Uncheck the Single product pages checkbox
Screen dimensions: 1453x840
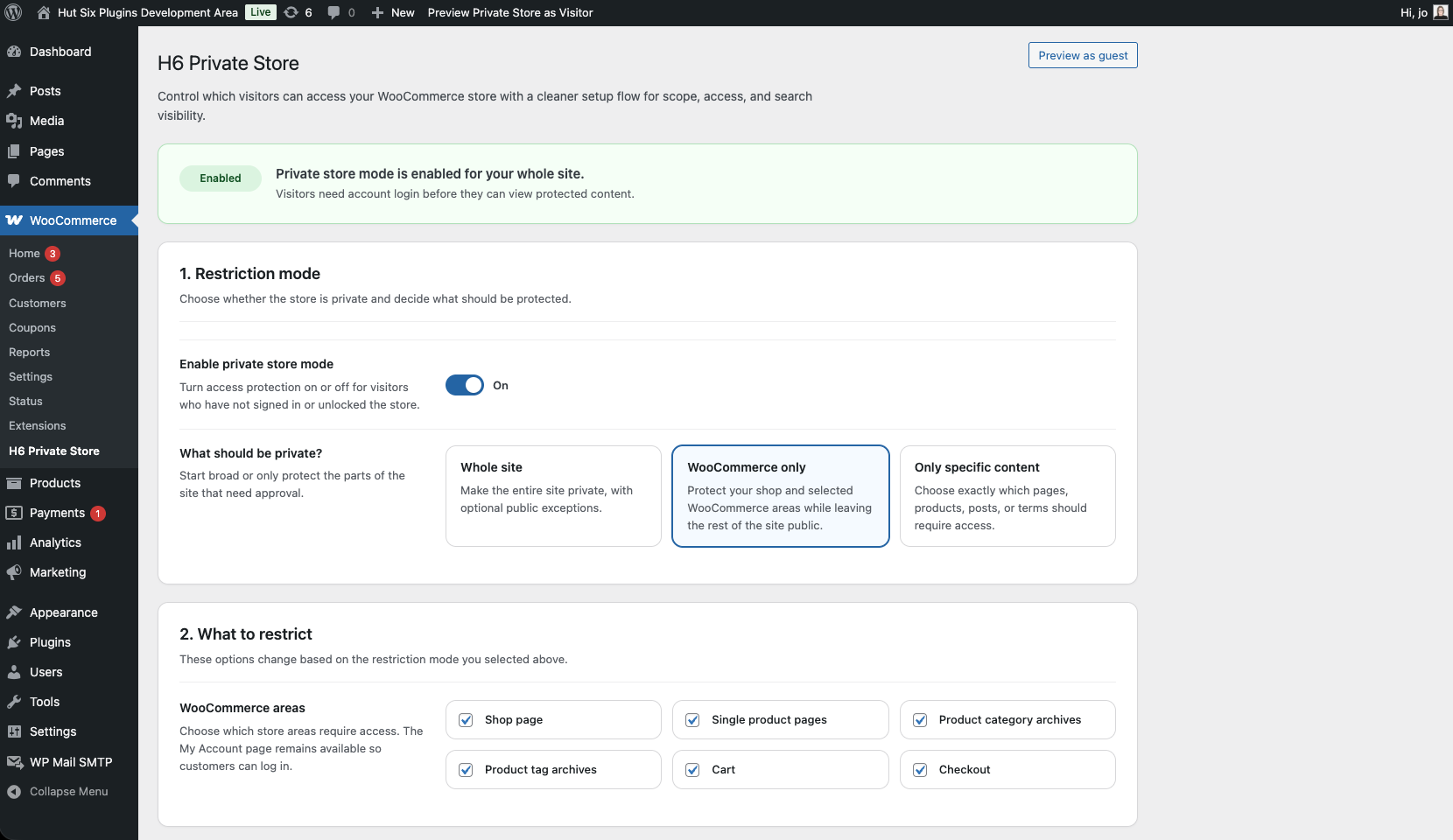[x=692, y=720]
